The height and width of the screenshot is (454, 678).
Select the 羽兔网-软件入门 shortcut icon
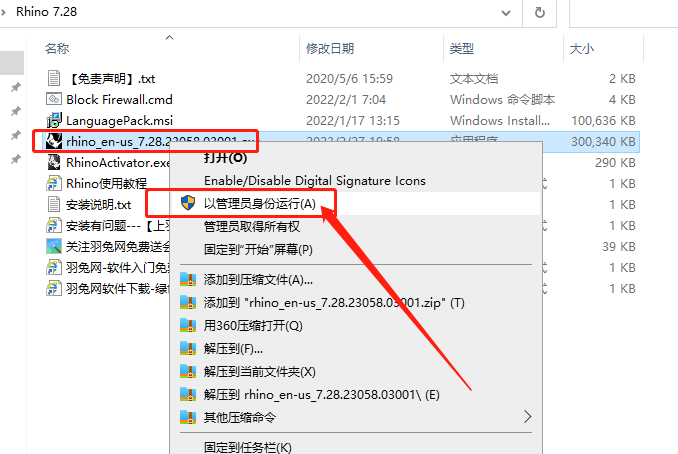click(54, 267)
